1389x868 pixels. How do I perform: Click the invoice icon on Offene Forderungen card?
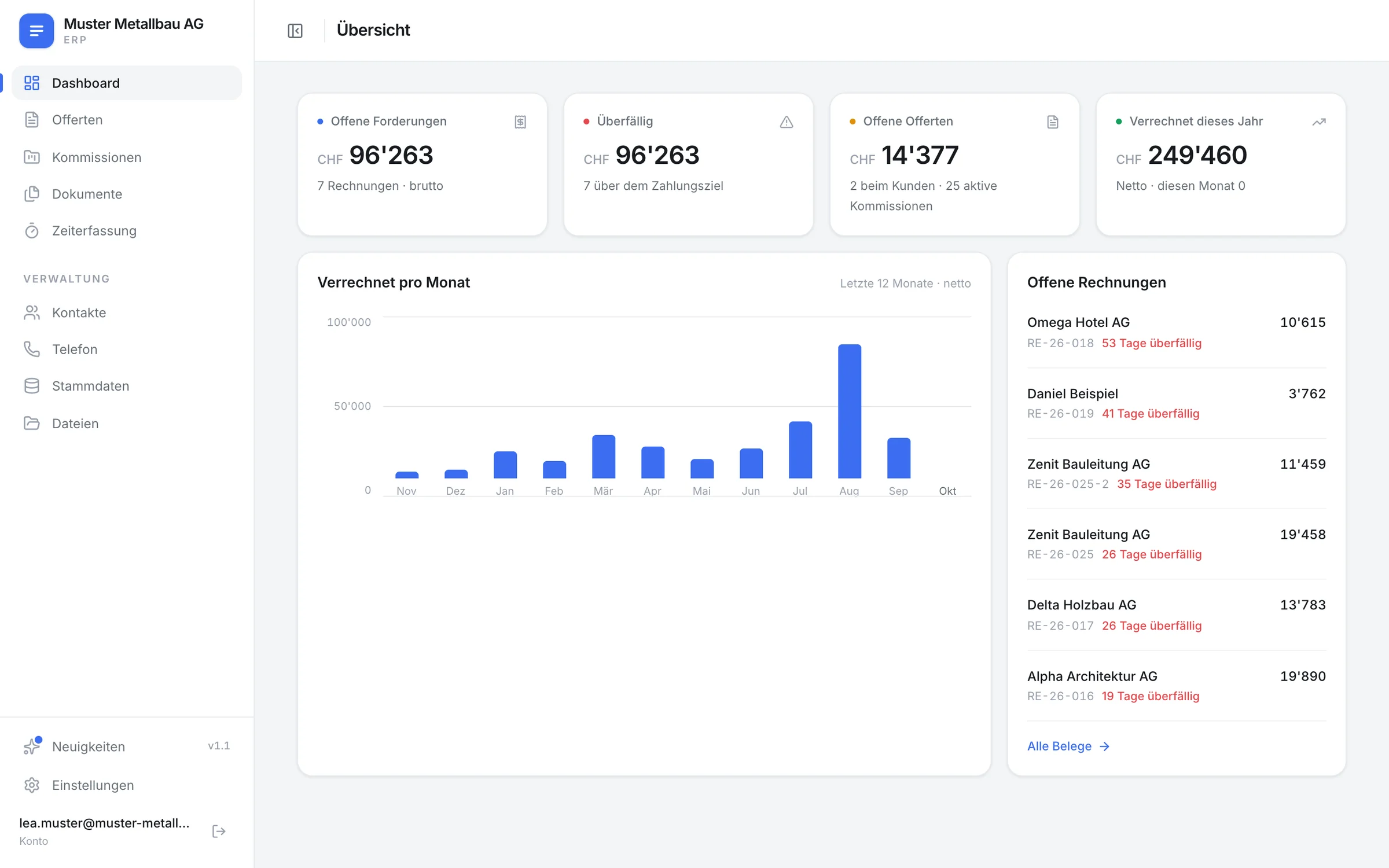point(520,122)
